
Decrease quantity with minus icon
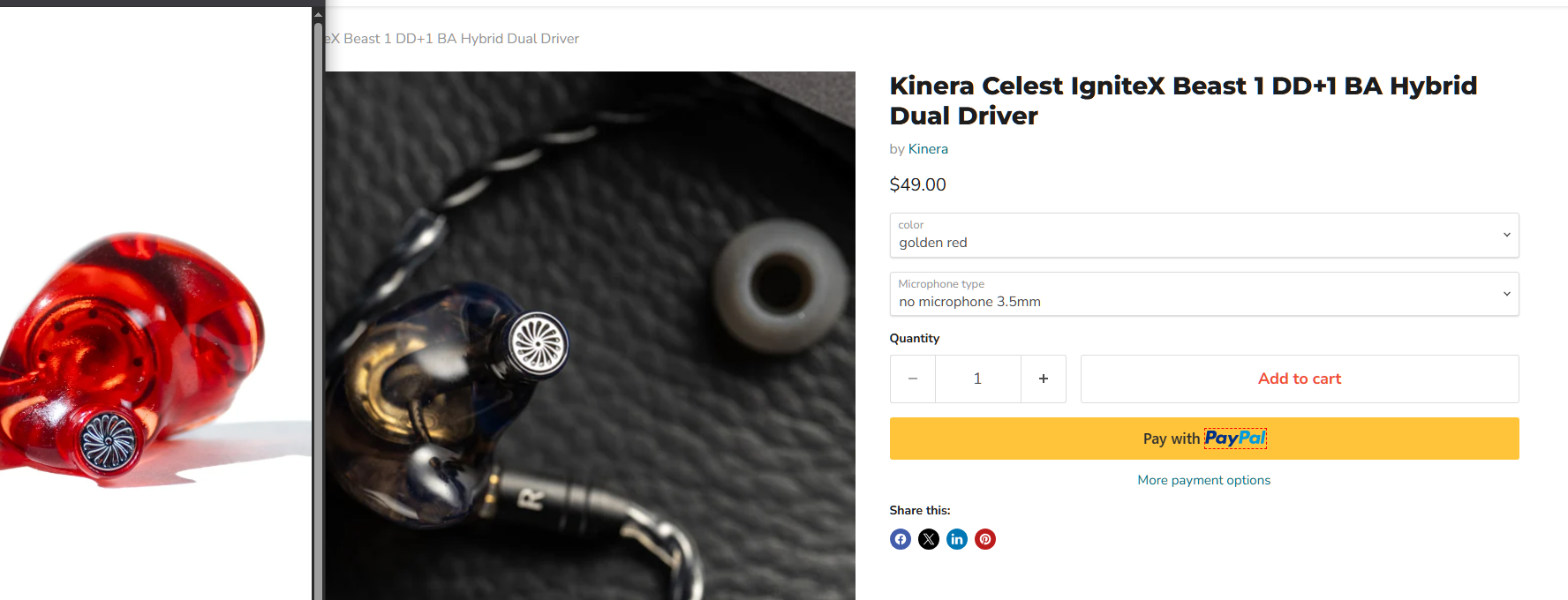pyautogui.click(x=912, y=379)
